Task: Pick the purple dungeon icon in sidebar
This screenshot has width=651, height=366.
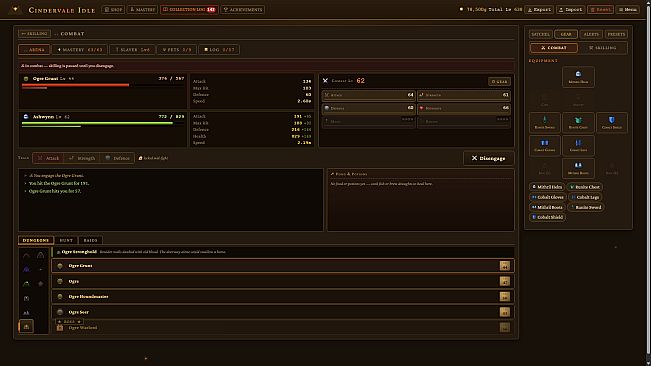Action: pyautogui.click(x=27, y=269)
